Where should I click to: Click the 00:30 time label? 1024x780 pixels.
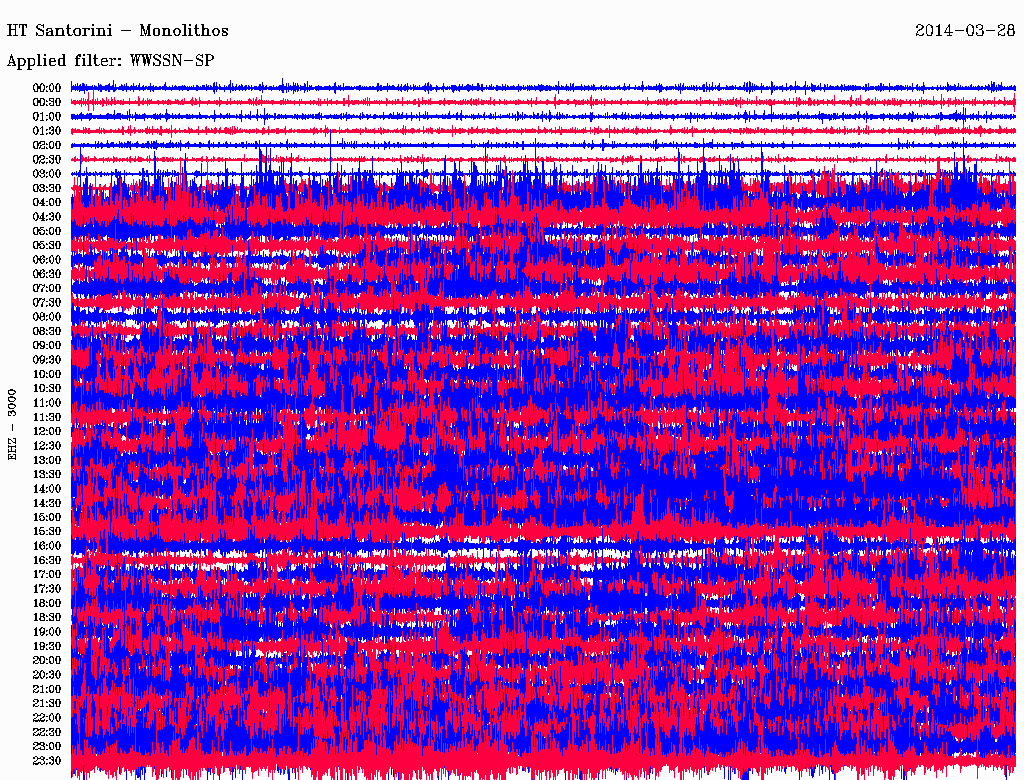[x=47, y=103]
